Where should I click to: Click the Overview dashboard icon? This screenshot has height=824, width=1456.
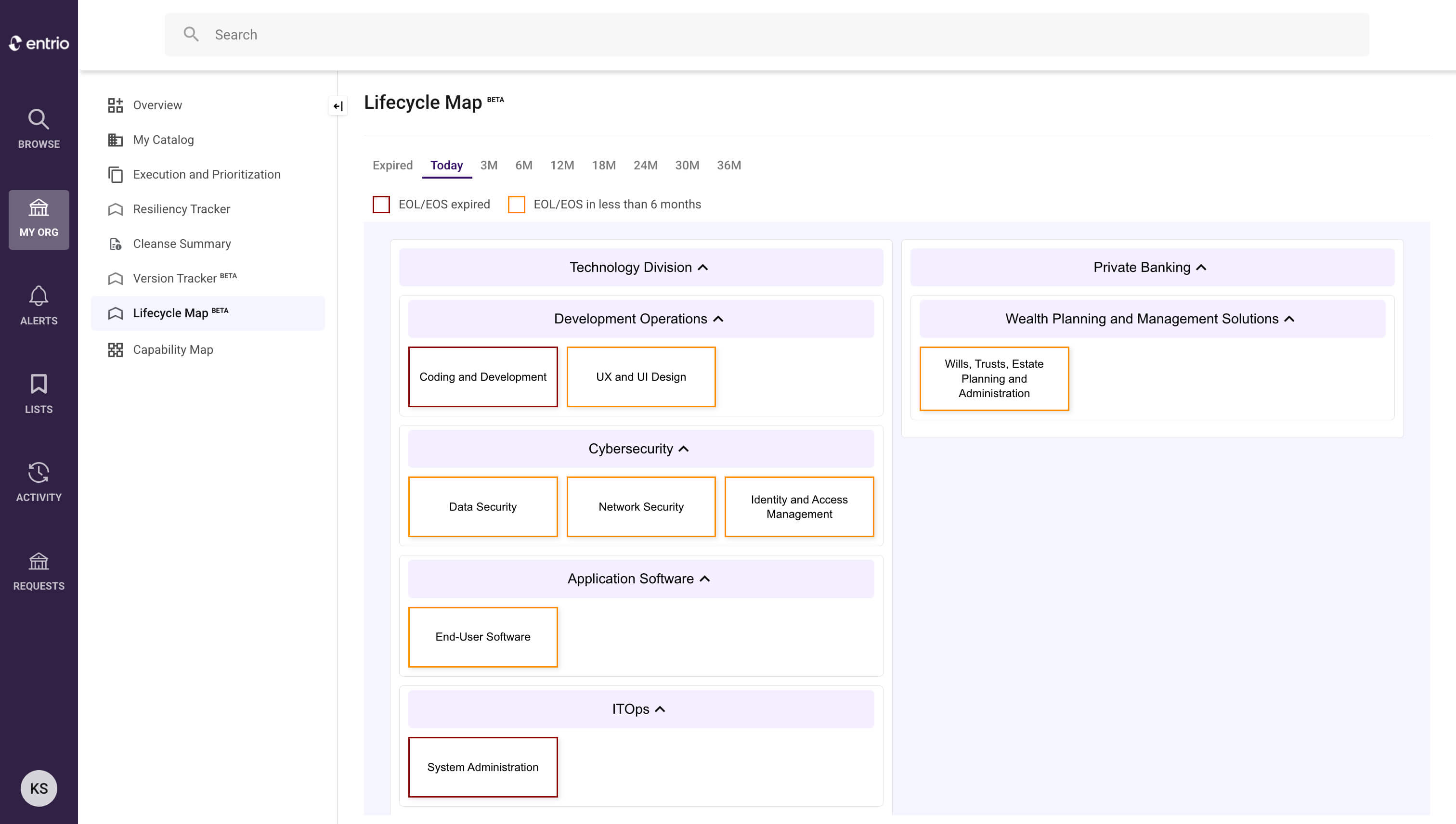click(x=116, y=105)
